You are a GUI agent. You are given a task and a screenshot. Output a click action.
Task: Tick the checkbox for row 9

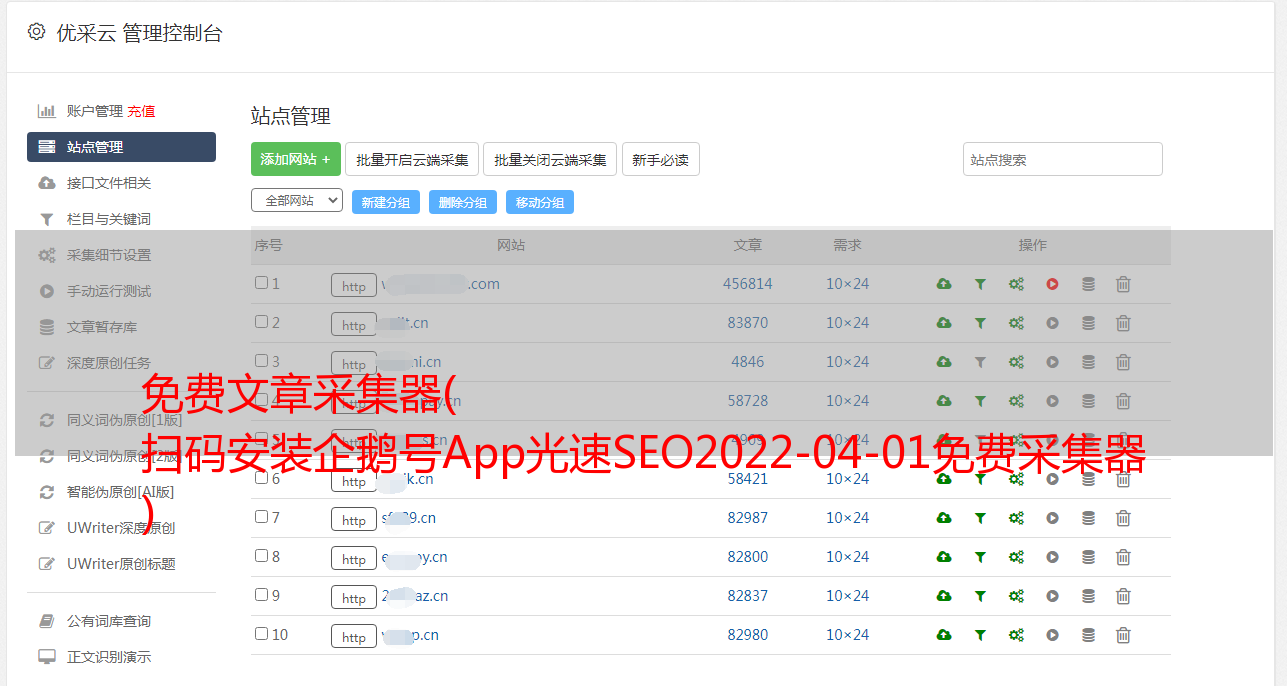[x=261, y=595]
